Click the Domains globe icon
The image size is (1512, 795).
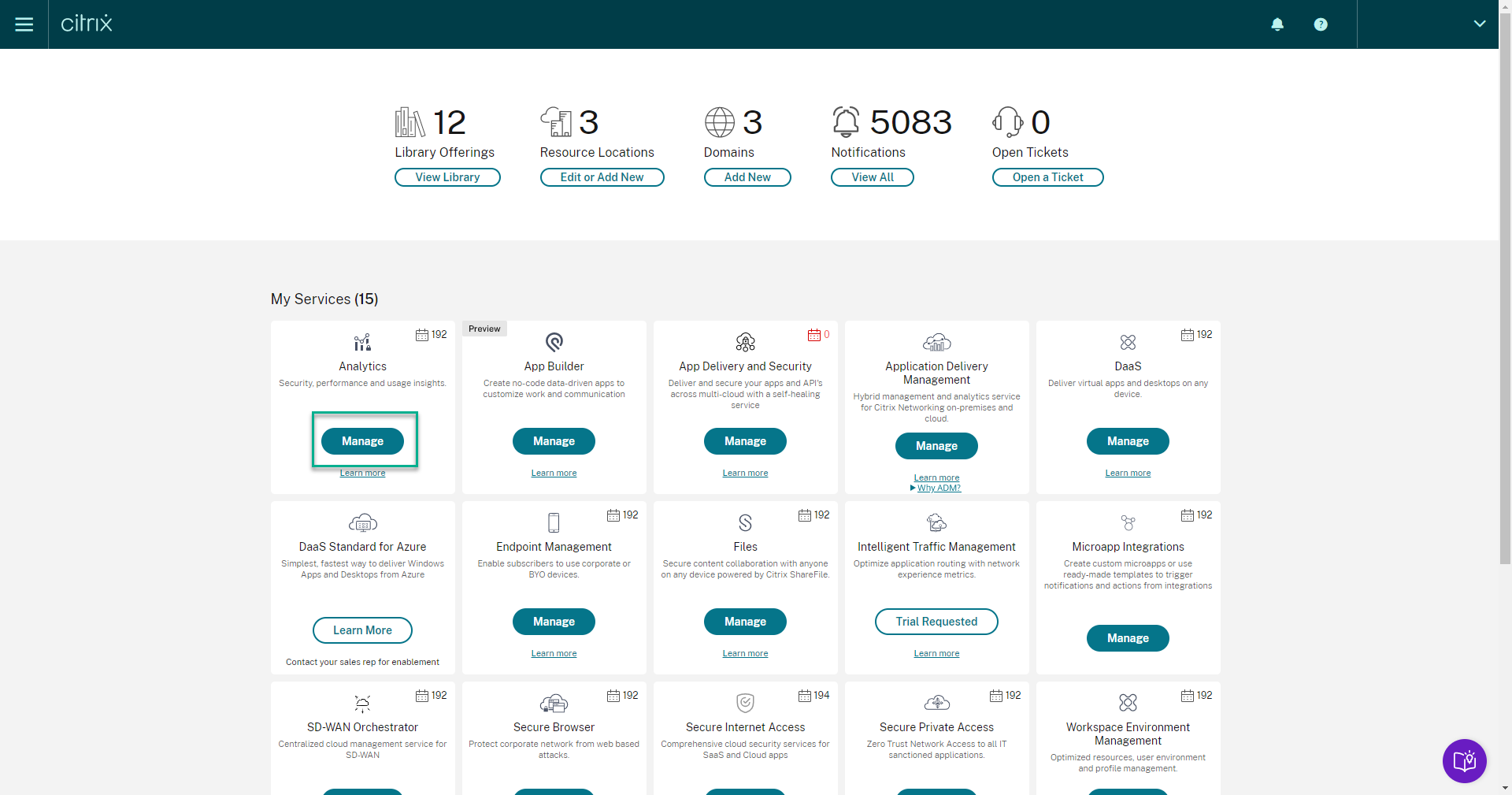click(720, 122)
